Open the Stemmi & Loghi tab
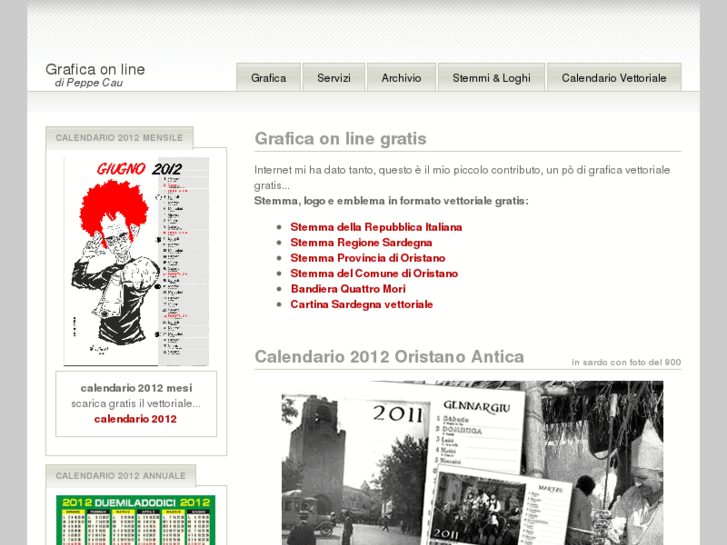 (x=491, y=77)
